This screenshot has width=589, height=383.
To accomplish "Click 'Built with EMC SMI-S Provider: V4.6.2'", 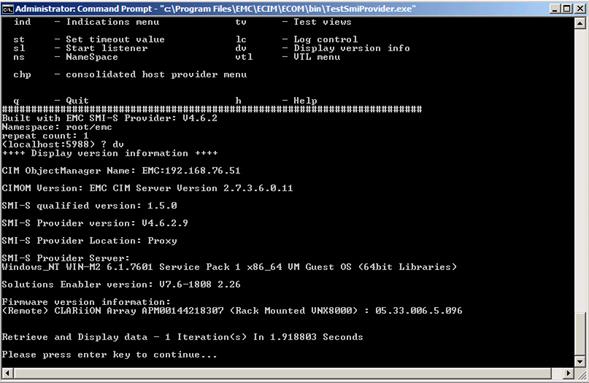I will (110, 118).
